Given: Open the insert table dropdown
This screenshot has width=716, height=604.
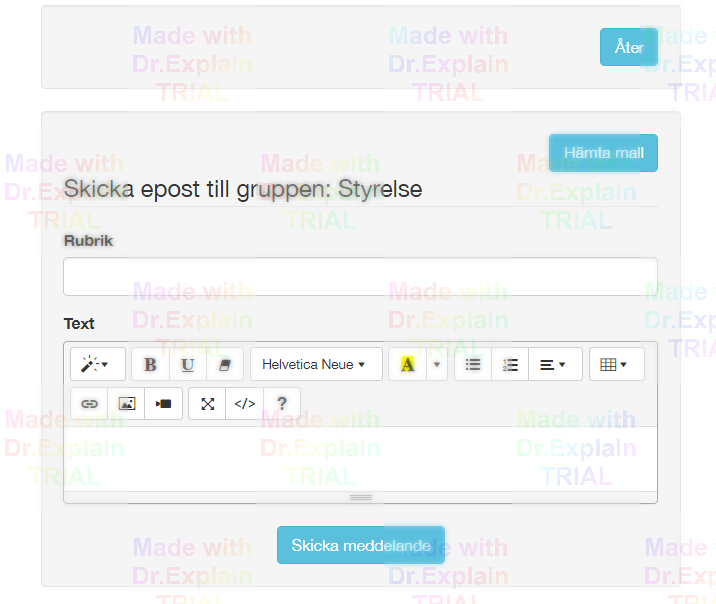Looking at the screenshot, I should [x=616, y=364].
